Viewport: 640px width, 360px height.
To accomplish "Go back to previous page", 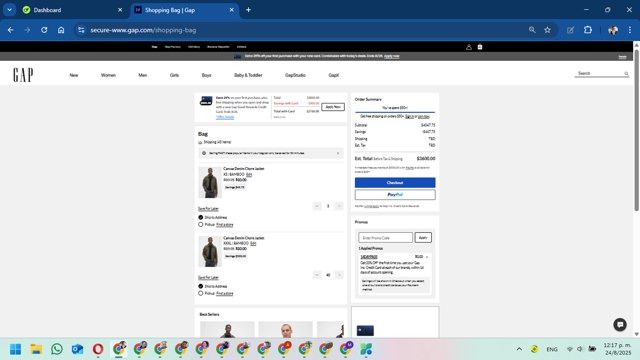I will (11, 30).
